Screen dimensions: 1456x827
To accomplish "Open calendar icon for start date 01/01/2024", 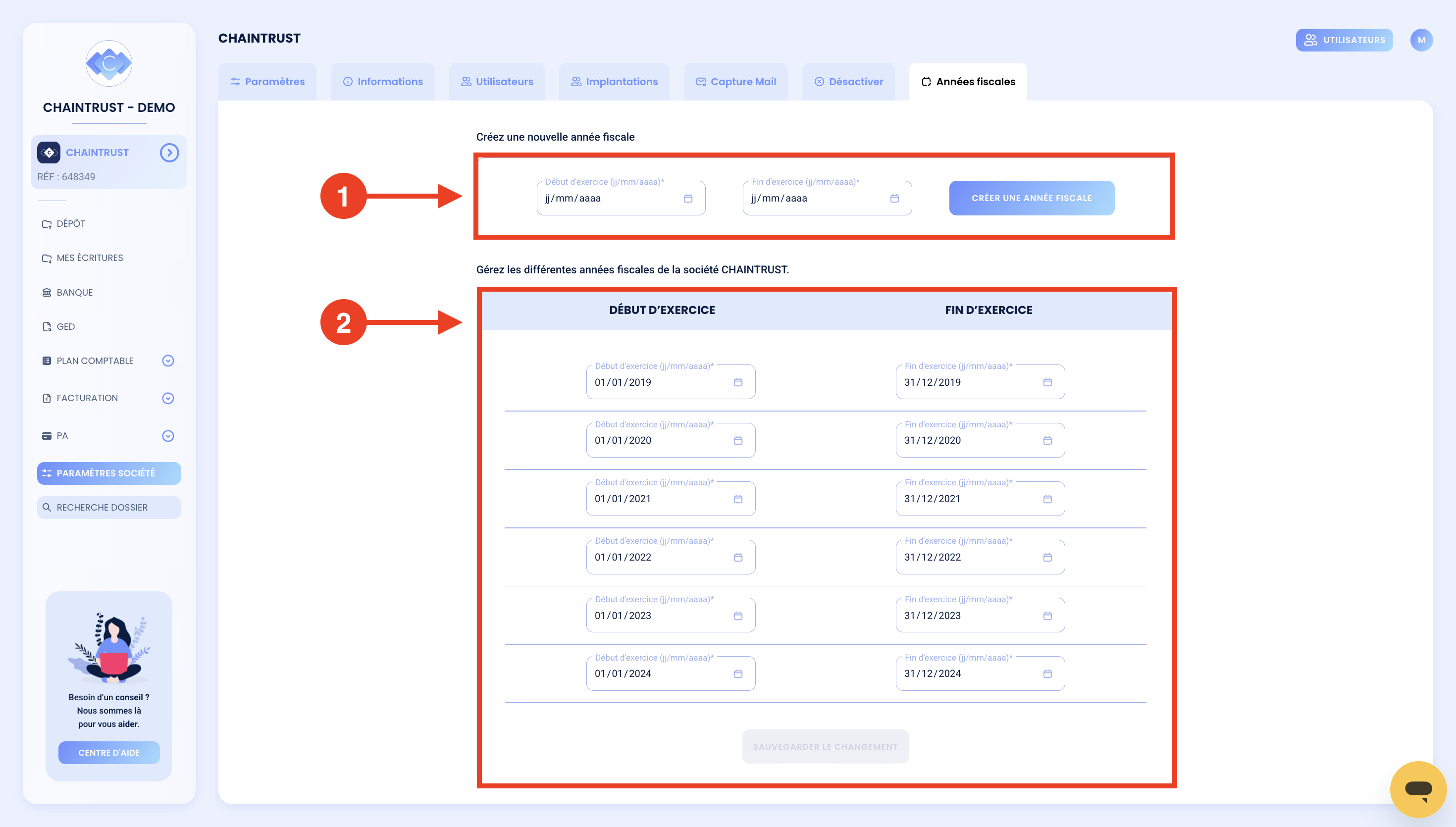I will pos(737,673).
